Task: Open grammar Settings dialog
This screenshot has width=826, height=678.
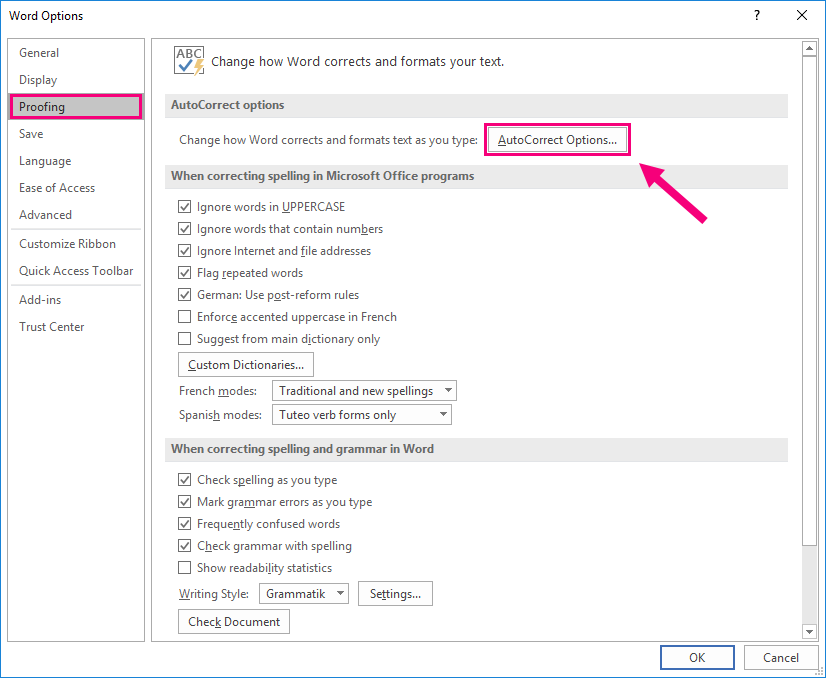Action: pyautogui.click(x=395, y=594)
